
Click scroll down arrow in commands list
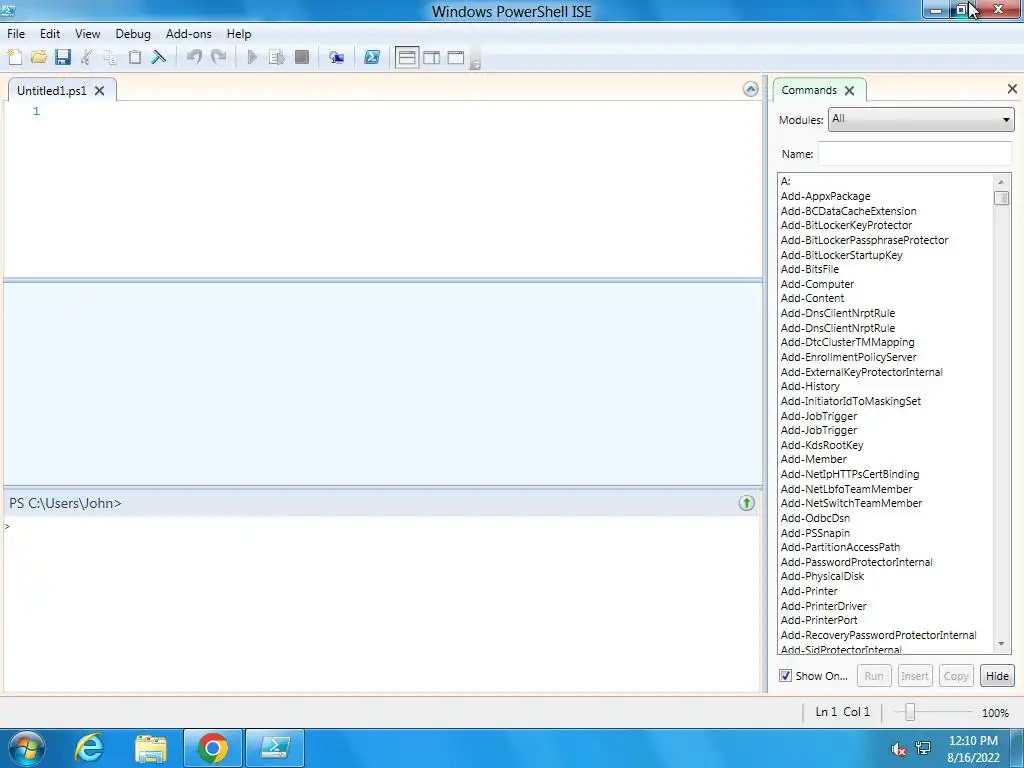1001,645
